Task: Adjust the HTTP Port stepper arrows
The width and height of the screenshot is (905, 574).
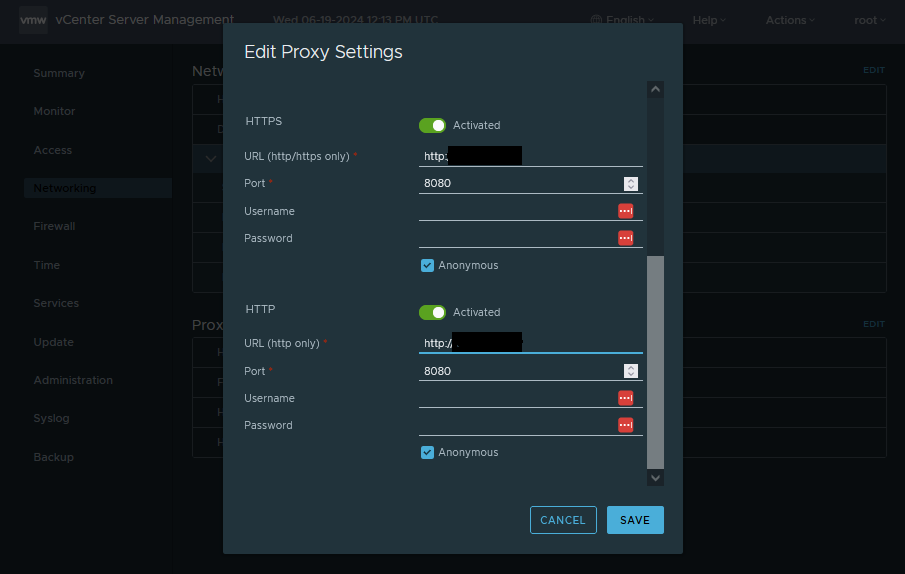Action: [631, 371]
